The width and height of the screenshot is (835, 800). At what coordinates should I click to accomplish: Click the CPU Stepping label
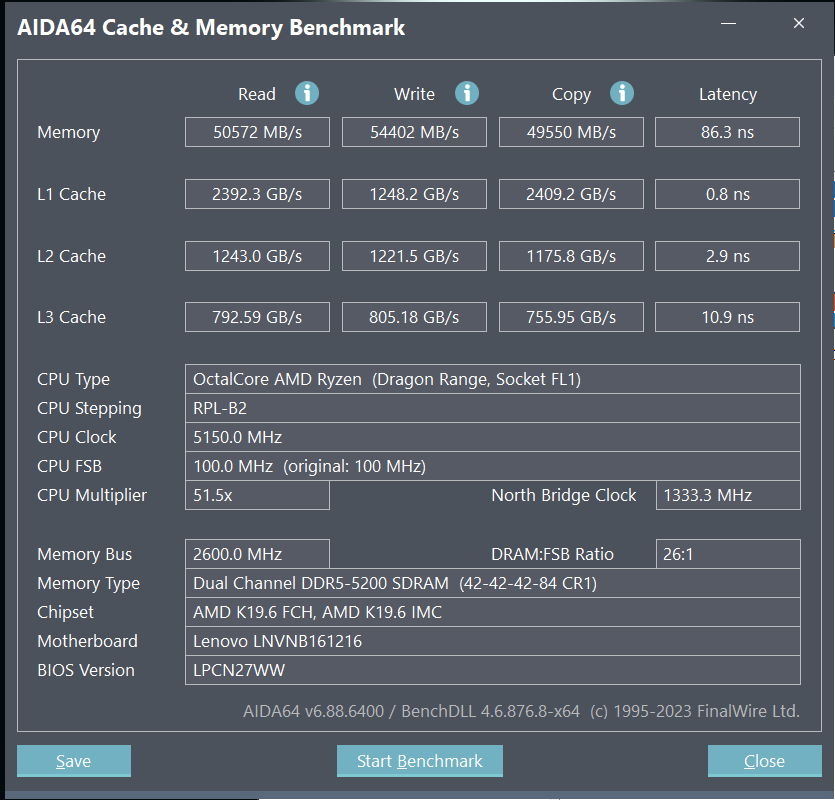point(89,409)
